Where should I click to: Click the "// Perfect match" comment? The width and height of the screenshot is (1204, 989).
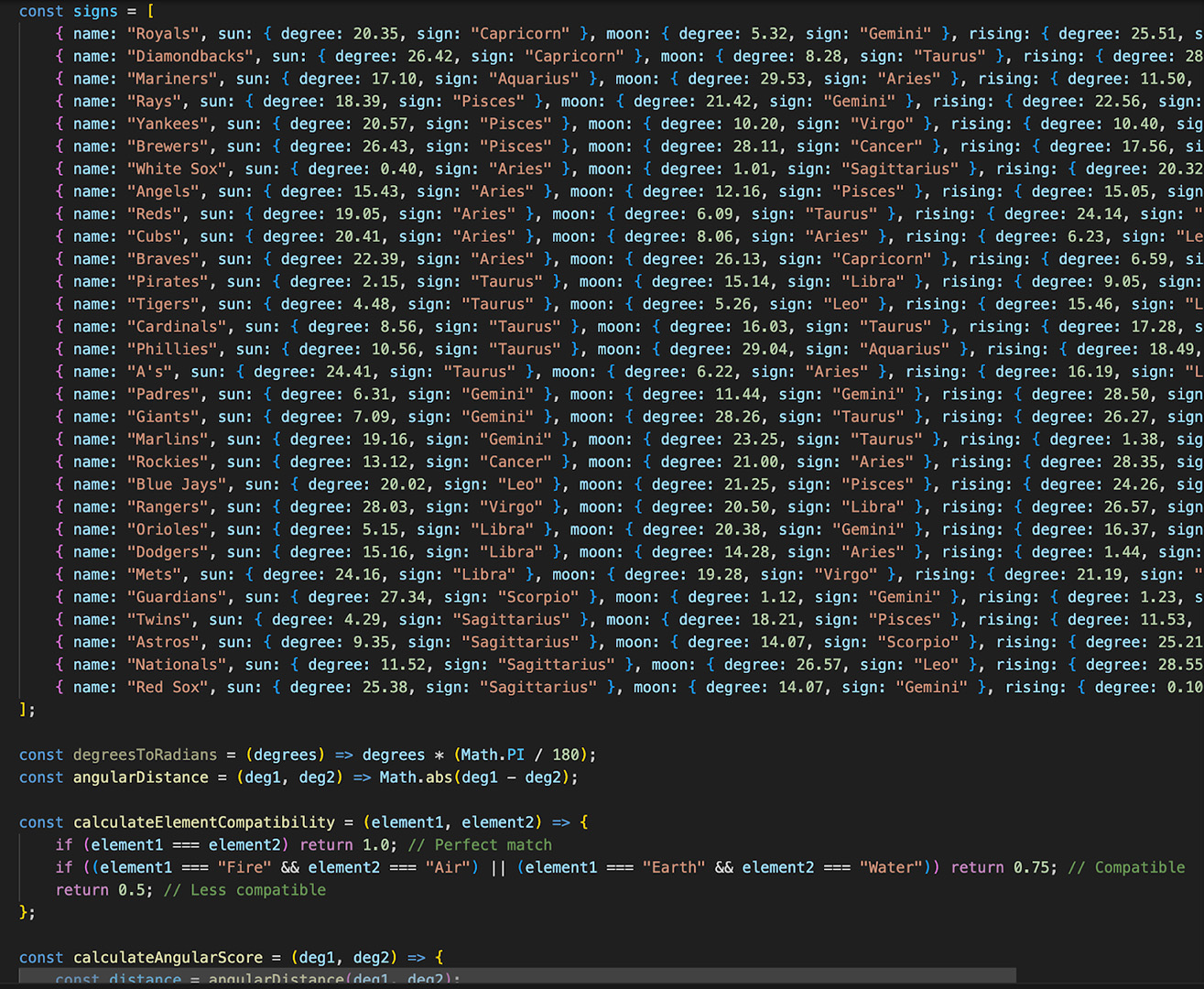point(480,845)
